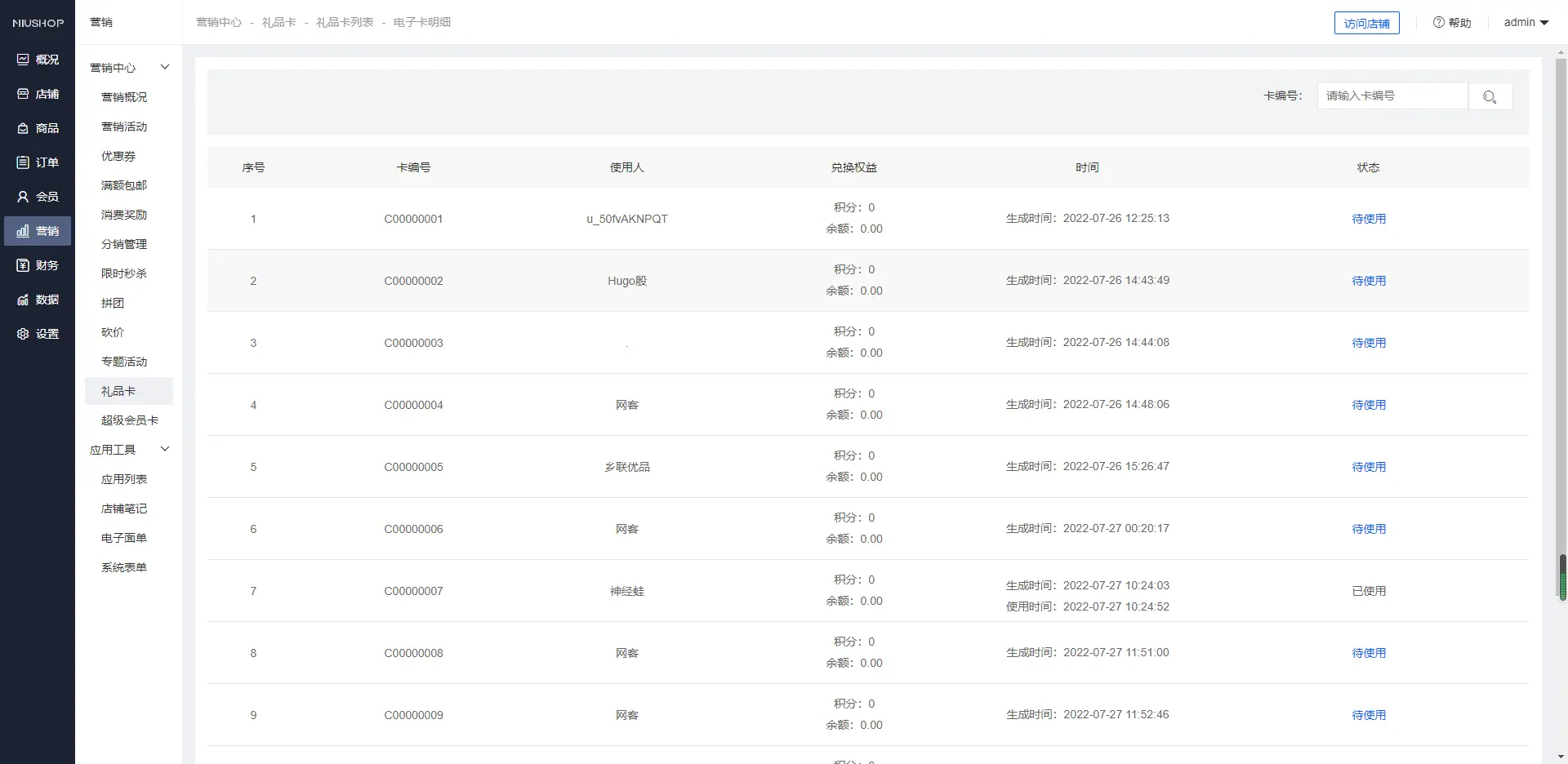This screenshot has width=1568, height=764.
Task: Click the help (帮助) question mark icon
Action: 1438,23
